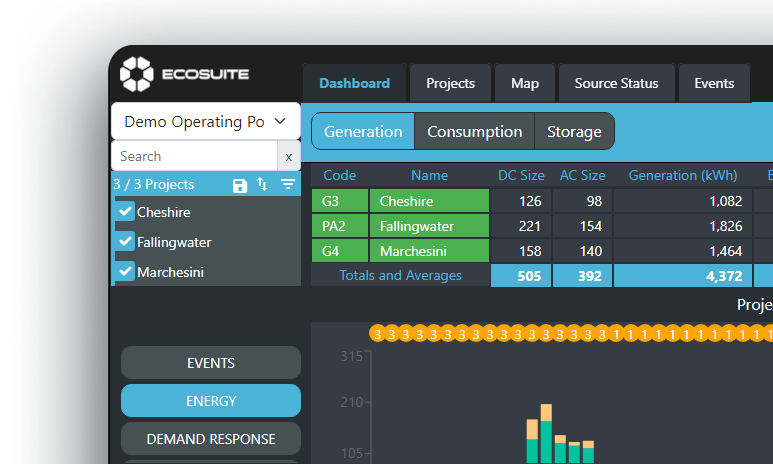Open the Demo Operating portfolio dropdown
This screenshot has width=773, height=464.
(205, 122)
